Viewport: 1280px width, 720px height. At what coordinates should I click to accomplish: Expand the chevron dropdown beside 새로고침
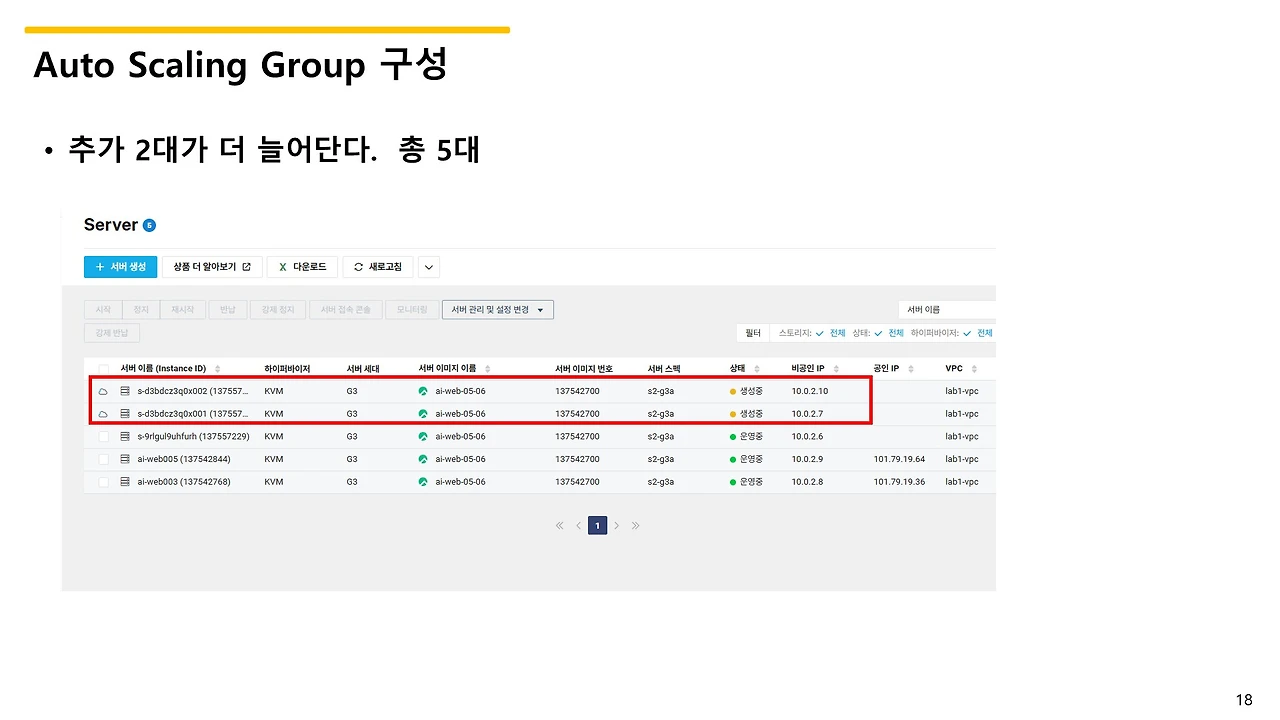428,267
